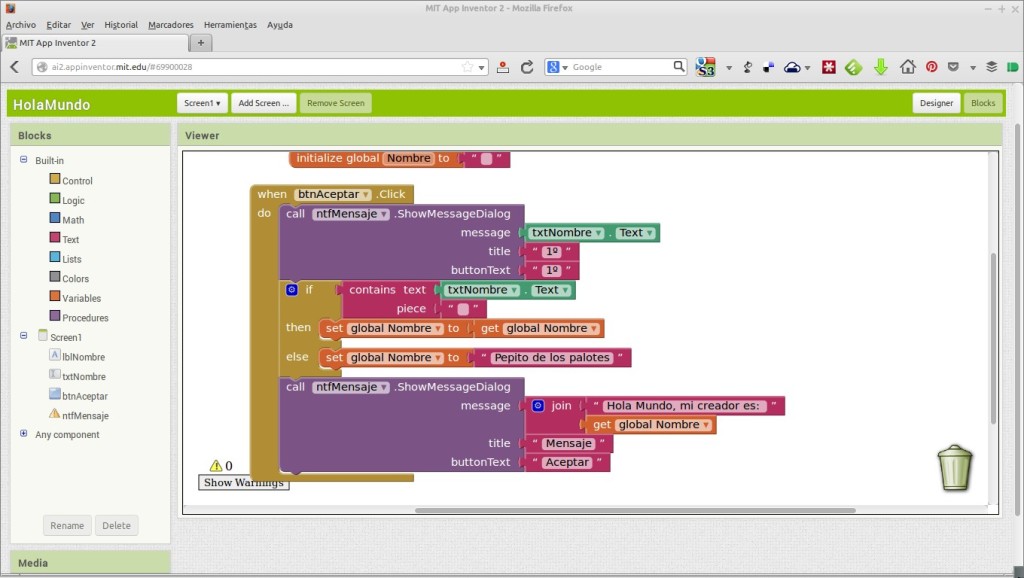Viewport: 1024px width, 578px height.
Task: Select the Colors block category
Action: (x=75, y=279)
